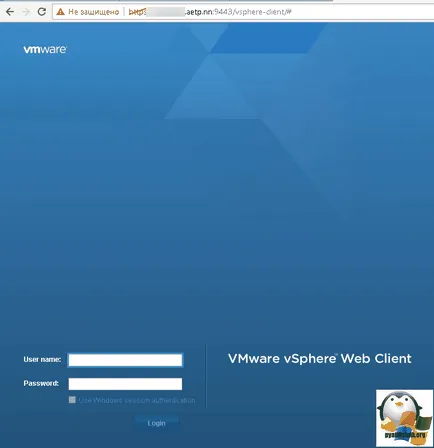
Task: Click the Login button
Action: click(x=157, y=423)
